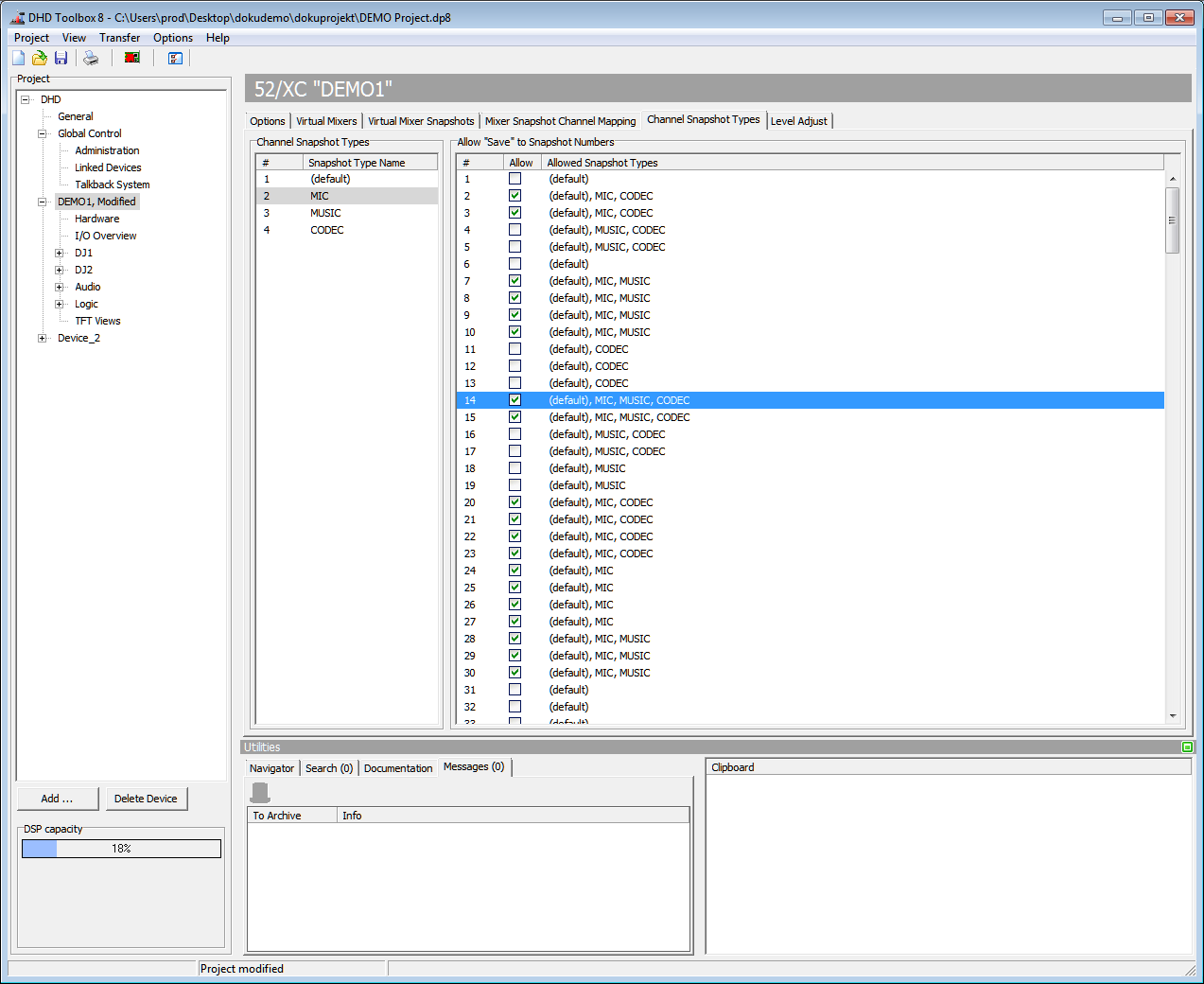Open the Transfer menu
This screenshot has width=1204, height=984.
(x=119, y=38)
